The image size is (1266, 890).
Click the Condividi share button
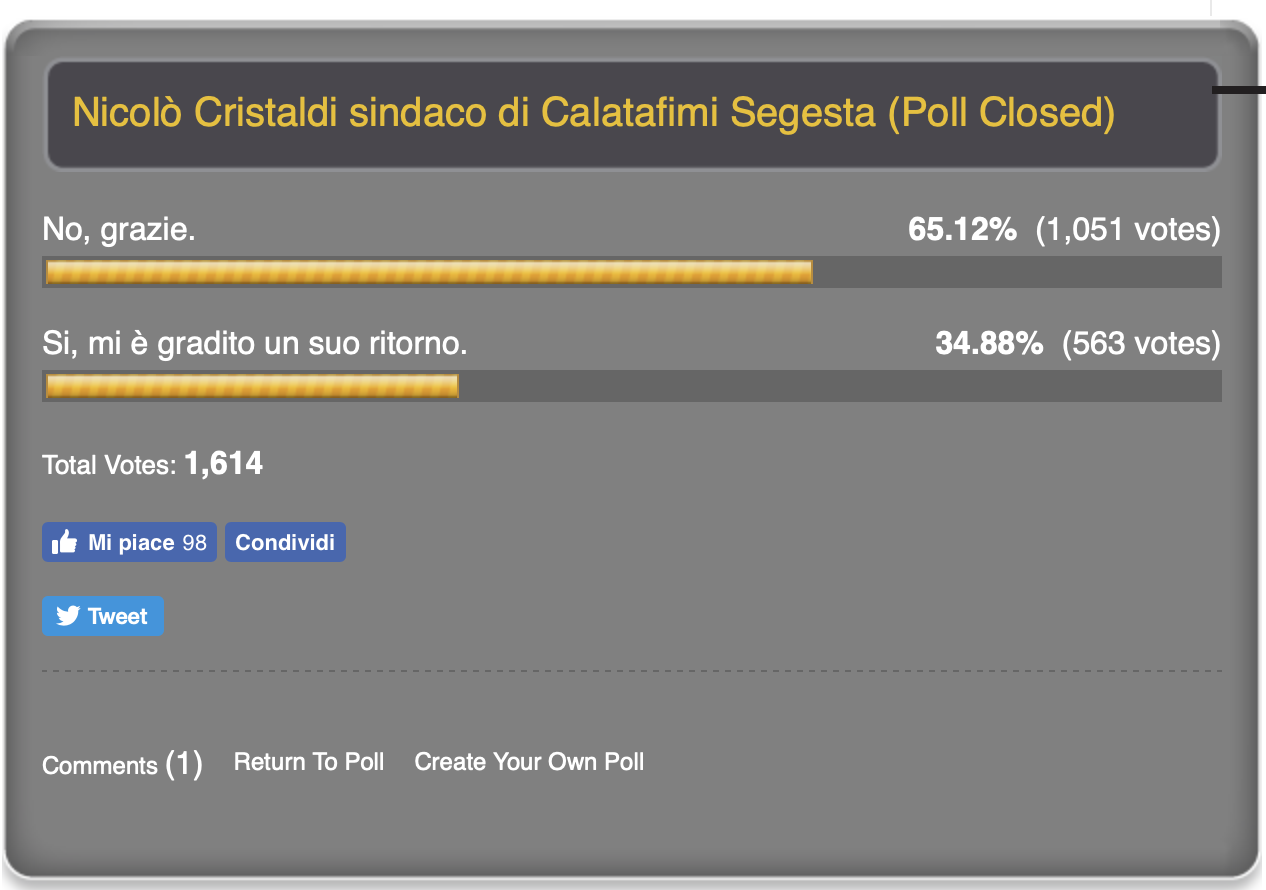click(x=285, y=542)
